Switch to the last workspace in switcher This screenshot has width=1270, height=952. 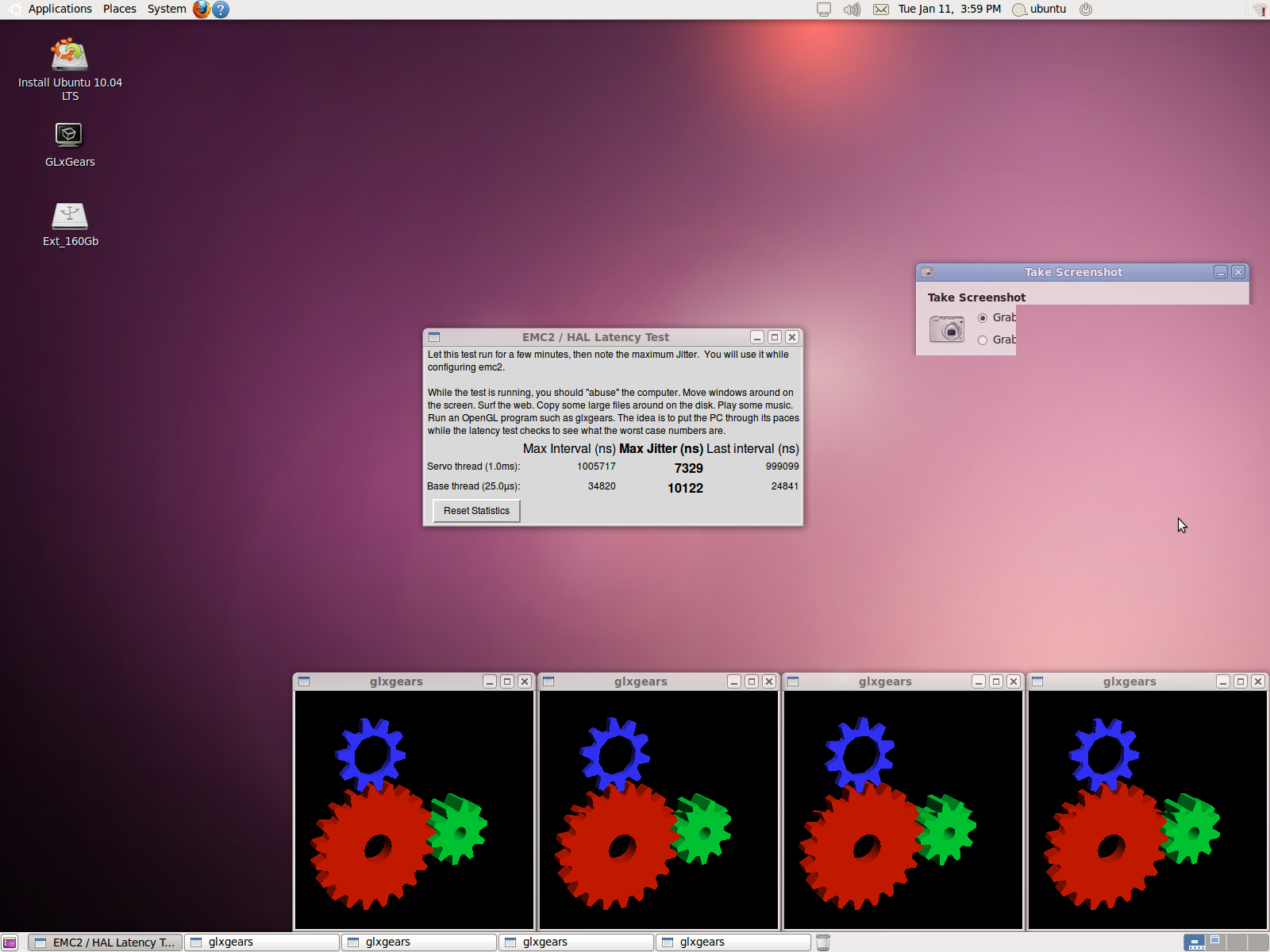tap(1258, 942)
